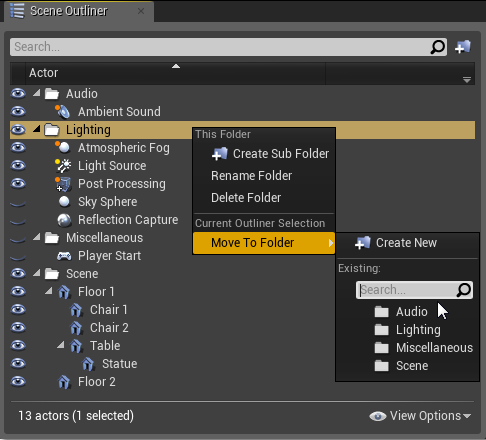Image resolution: width=486 pixels, height=440 pixels.
Task: Collapse the Lighting folder
Action: click(x=37, y=129)
